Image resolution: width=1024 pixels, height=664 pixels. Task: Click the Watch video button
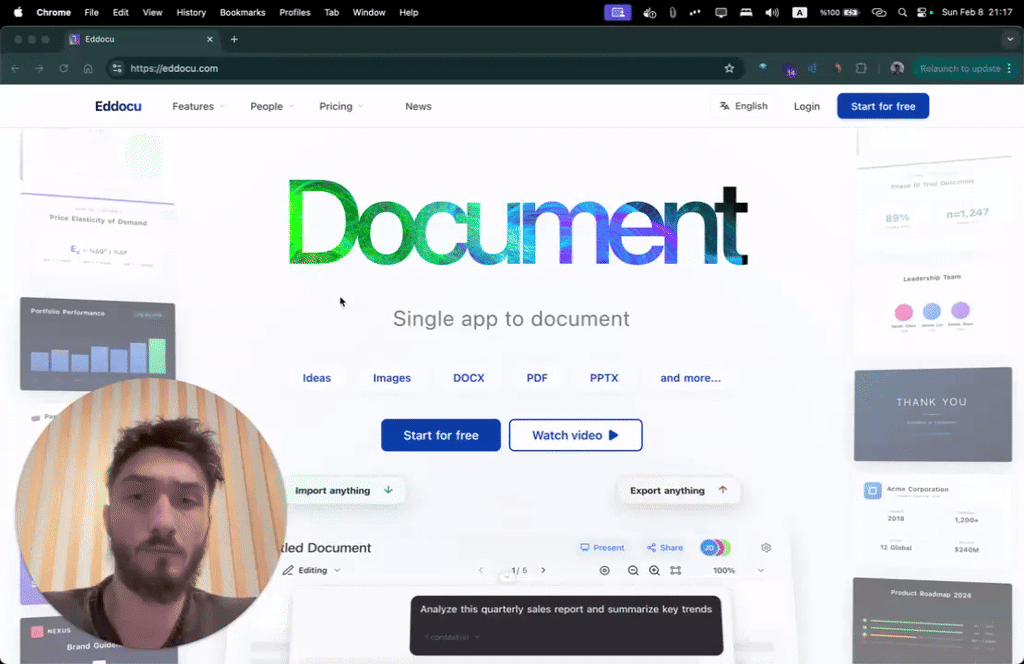point(575,435)
